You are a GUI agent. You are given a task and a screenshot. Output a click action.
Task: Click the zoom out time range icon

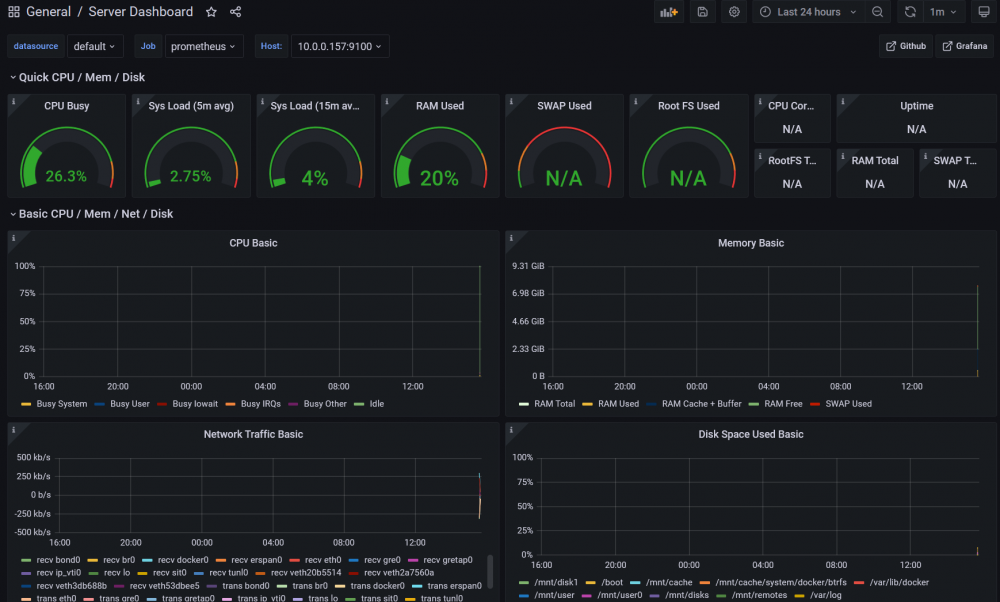click(x=877, y=12)
